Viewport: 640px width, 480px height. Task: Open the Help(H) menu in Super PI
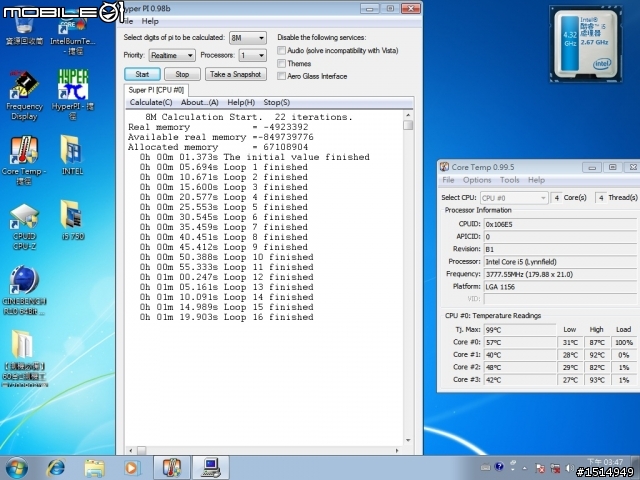pyautogui.click(x=241, y=102)
